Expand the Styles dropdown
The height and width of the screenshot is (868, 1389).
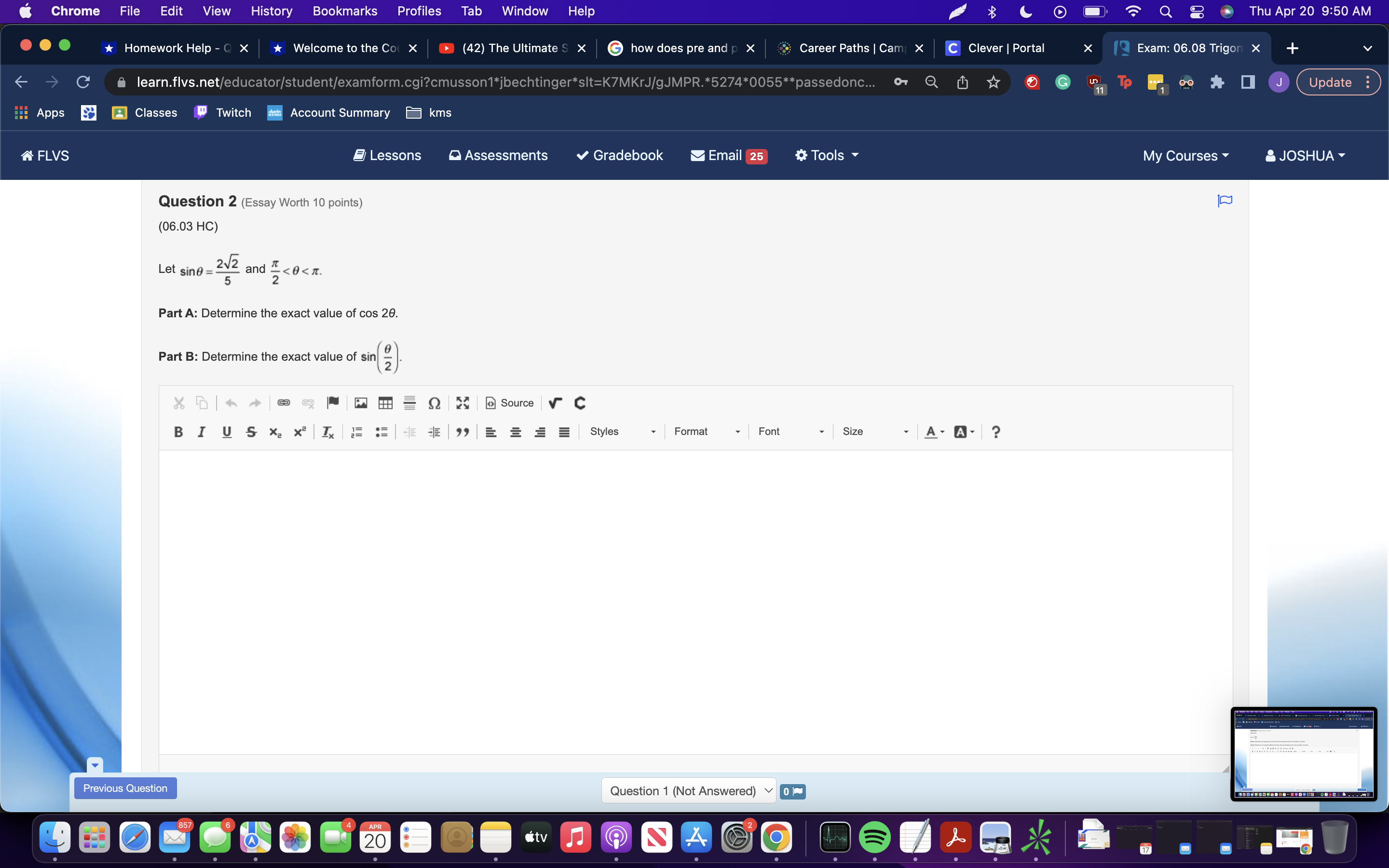(x=623, y=431)
